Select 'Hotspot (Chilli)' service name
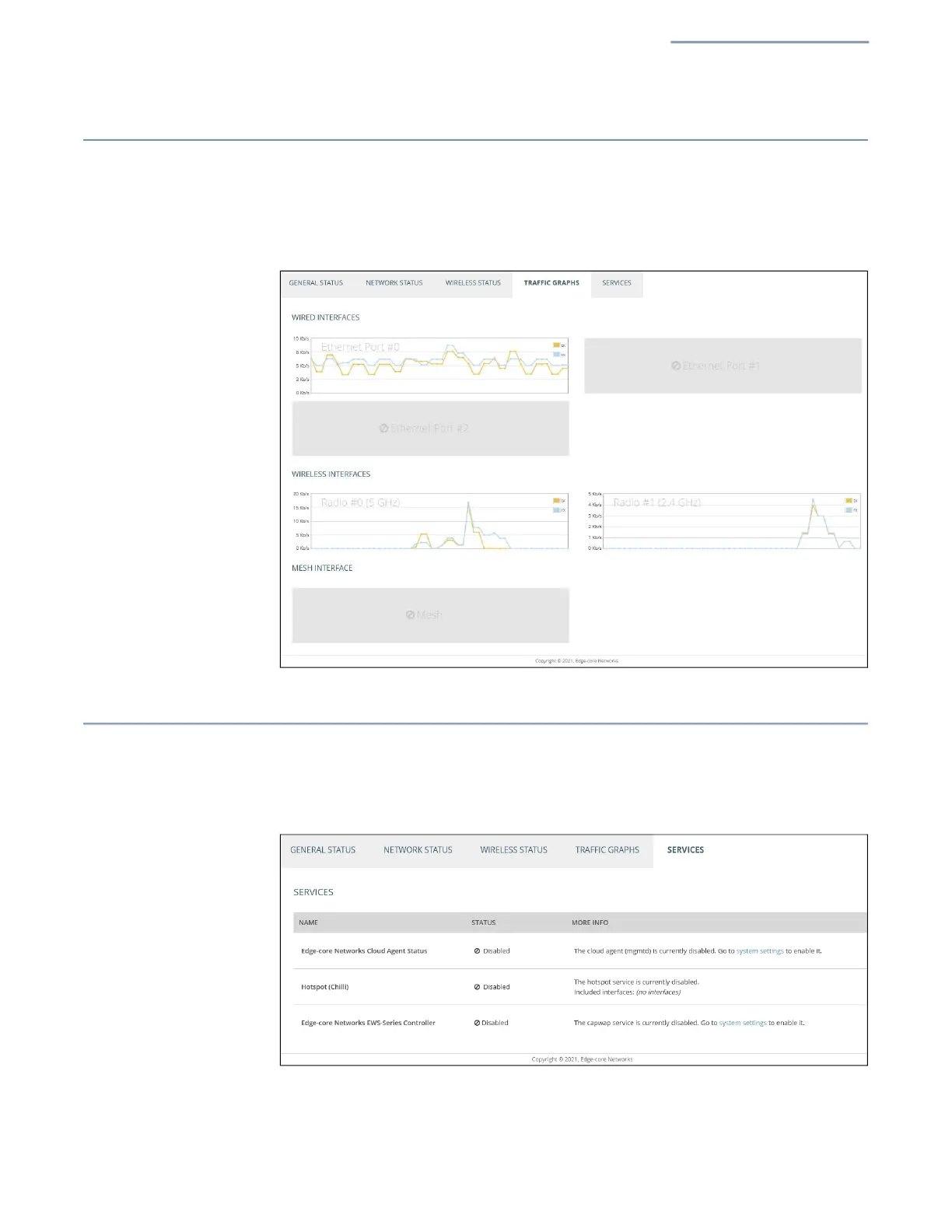This screenshot has width=952, height=1232. (x=325, y=987)
